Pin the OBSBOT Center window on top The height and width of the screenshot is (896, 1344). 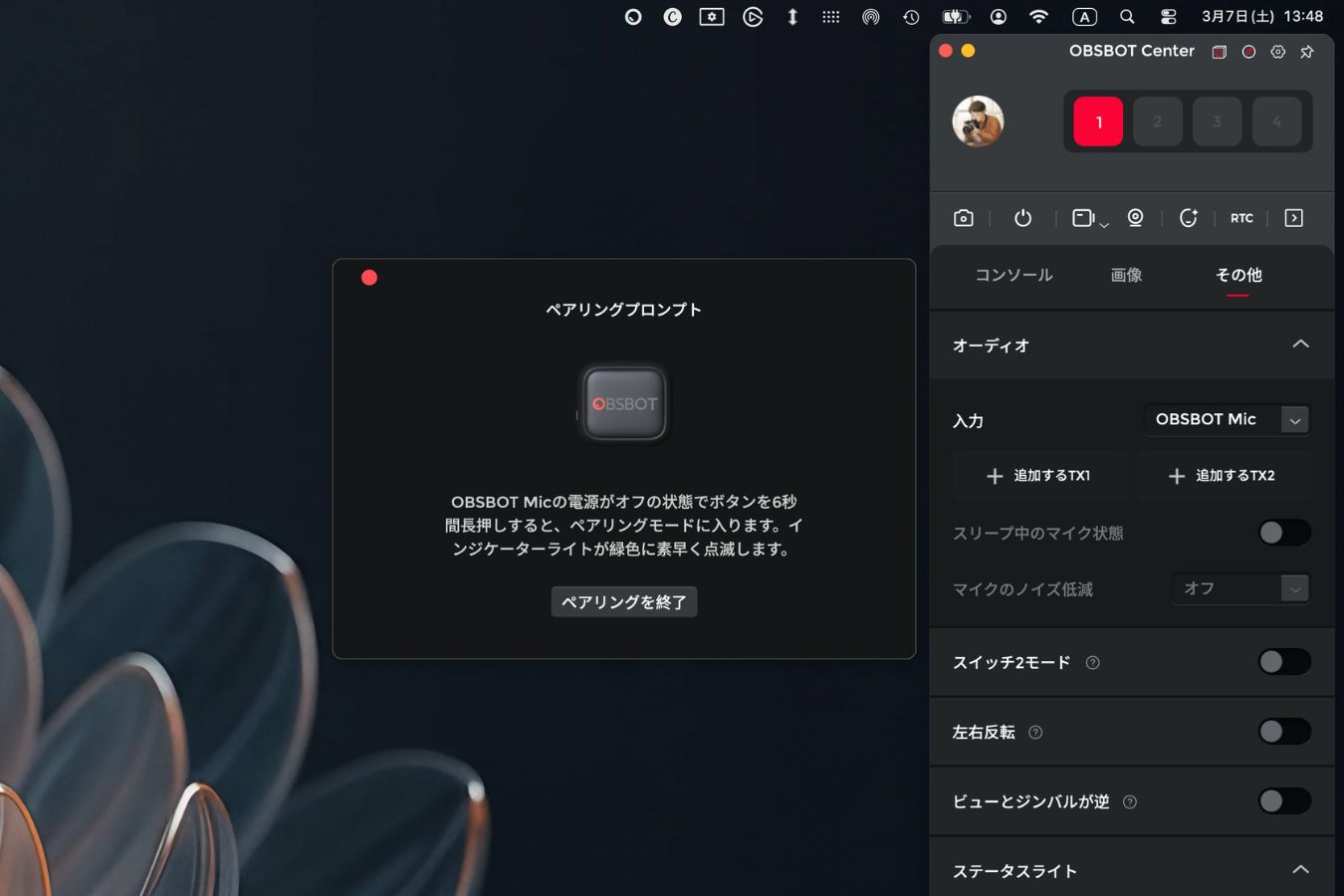(x=1307, y=52)
